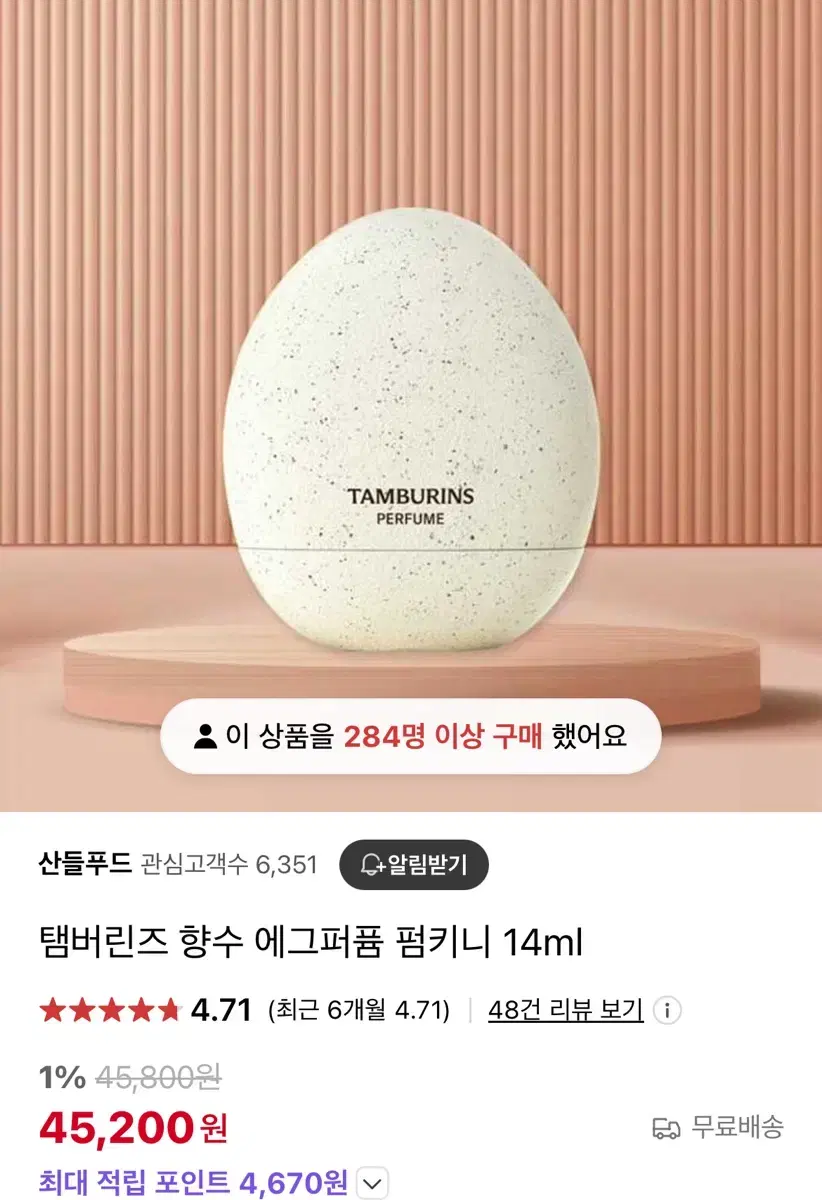822x1200 pixels.
Task: Click the 최근 6개월 4.71 rating text
Action: [359, 1010]
